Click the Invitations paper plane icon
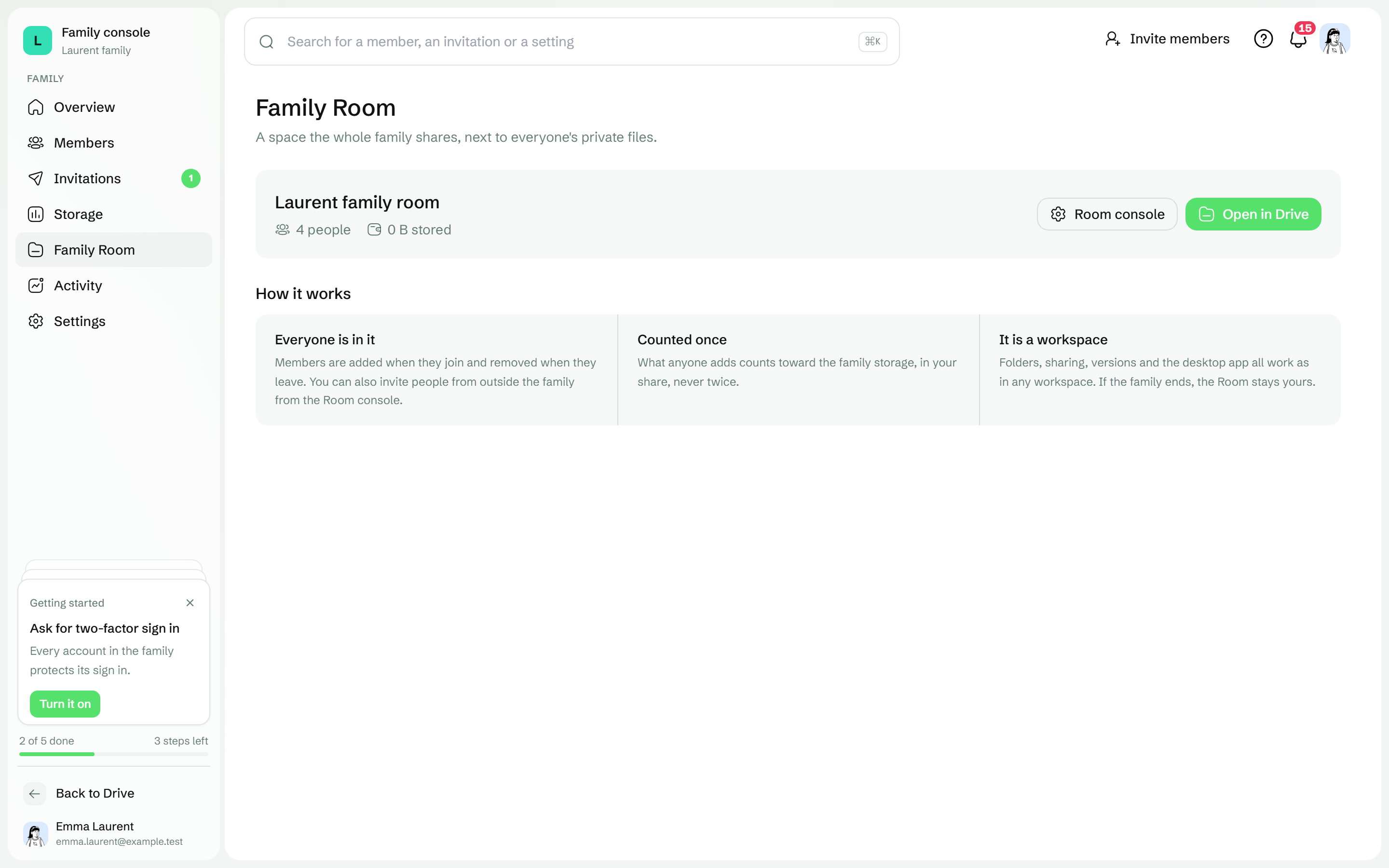The image size is (1389, 868). click(36, 178)
